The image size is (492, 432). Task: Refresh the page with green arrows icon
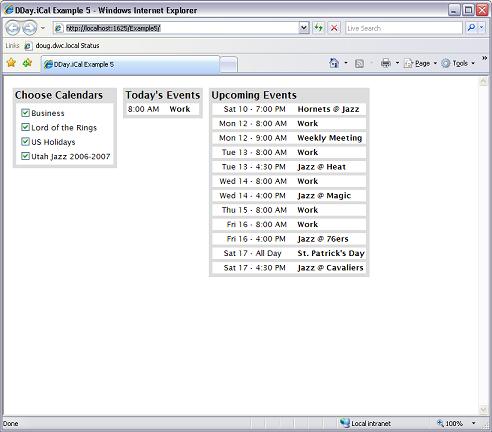pyautogui.click(x=318, y=28)
